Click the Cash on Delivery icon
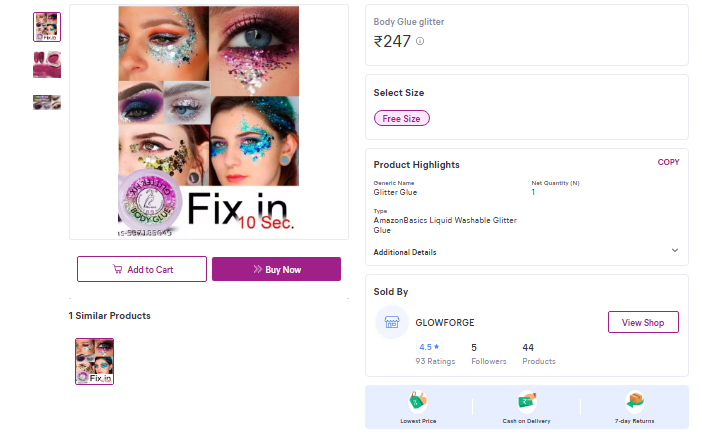This screenshot has height=448, width=702. pyautogui.click(x=527, y=402)
